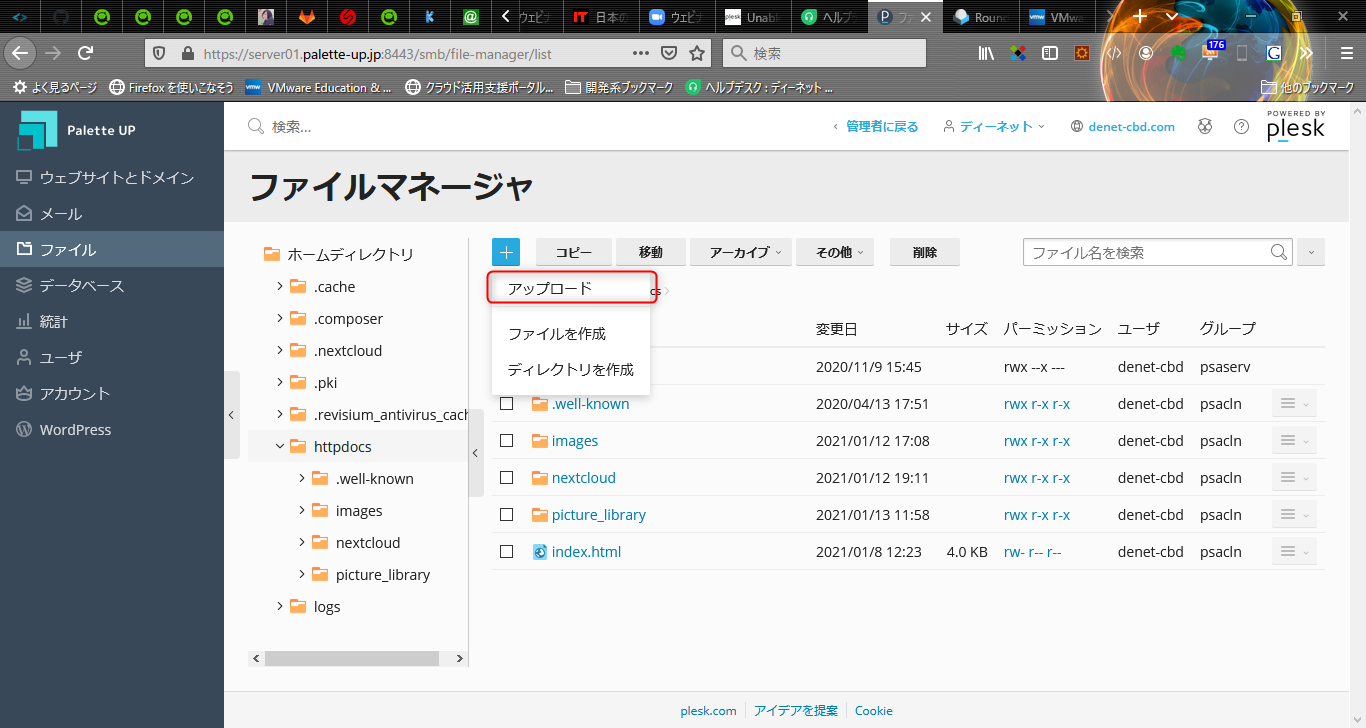Click アイデアを提案 footer link
This screenshot has width=1366, height=728.
796,711
